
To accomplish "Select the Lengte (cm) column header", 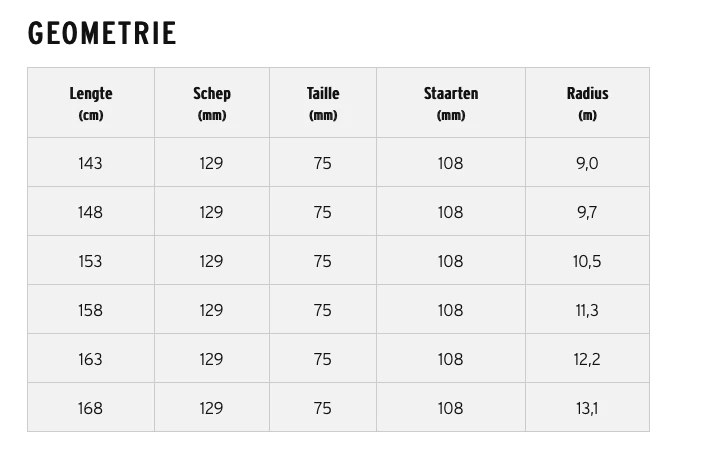I will coord(91,103).
